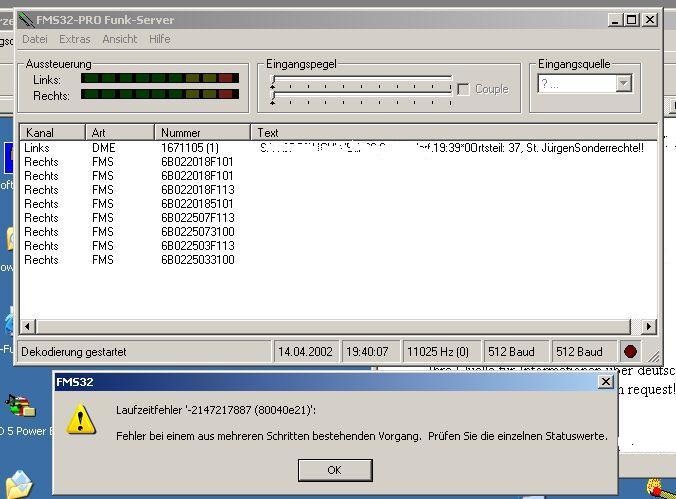Viewport: 676px width, 499px height.
Task: Open the Extras menu
Action: [x=74, y=39]
